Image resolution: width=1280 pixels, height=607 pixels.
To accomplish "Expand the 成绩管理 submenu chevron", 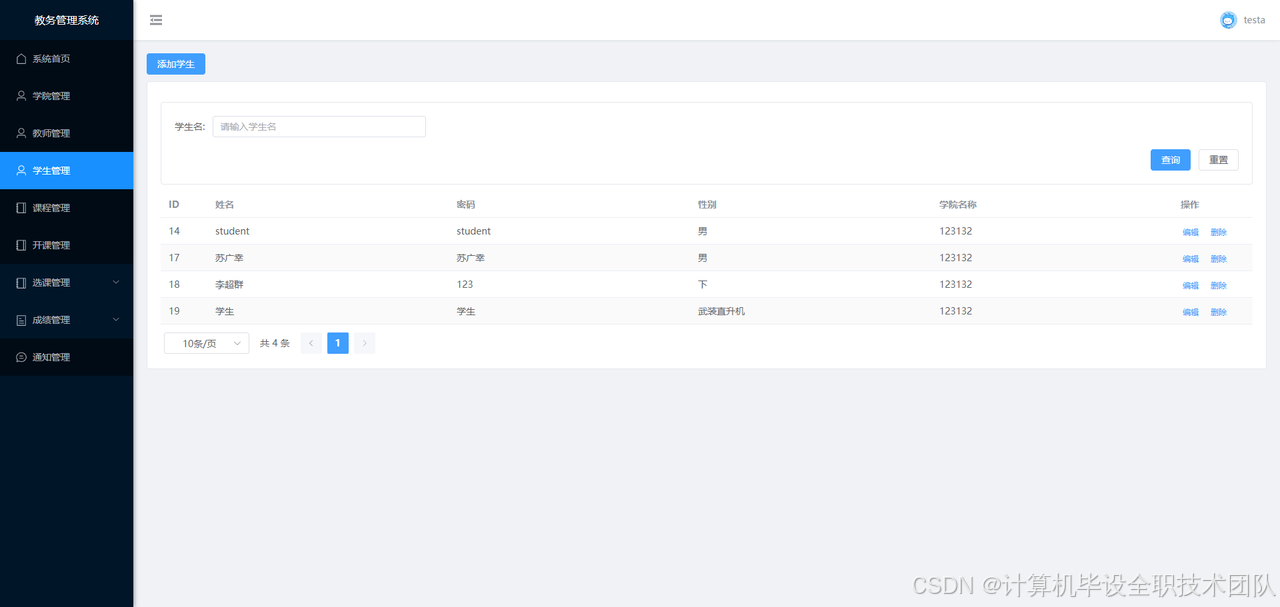I will [116, 320].
